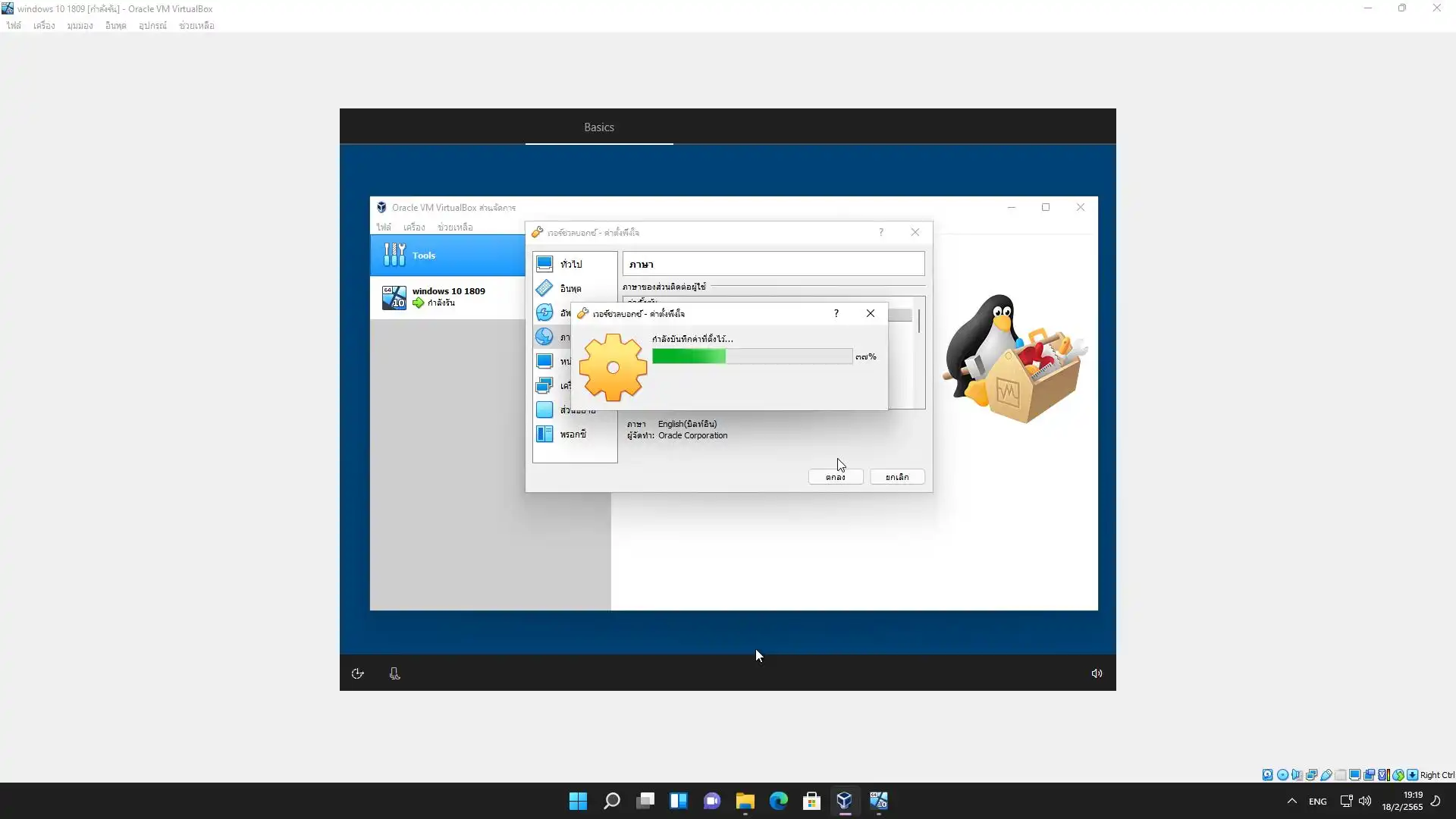Open the อุปกรณ์ menu in the menu bar
The image size is (1456, 819).
(152, 26)
